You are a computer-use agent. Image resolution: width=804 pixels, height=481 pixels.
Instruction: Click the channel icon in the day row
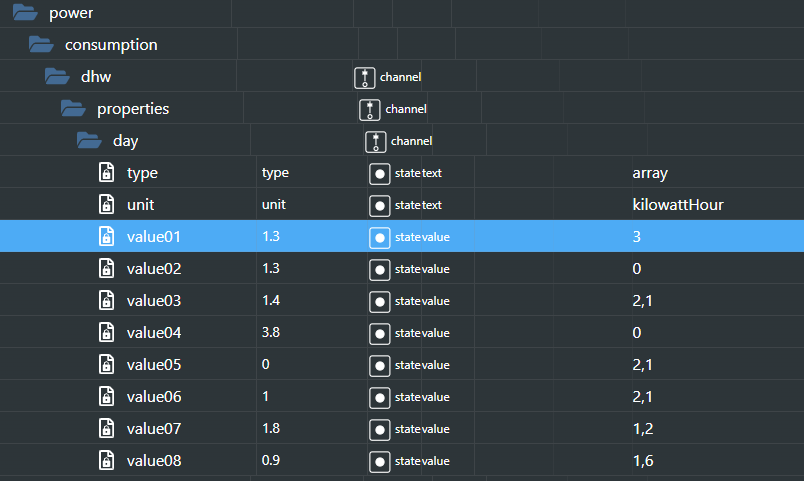[375, 141]
